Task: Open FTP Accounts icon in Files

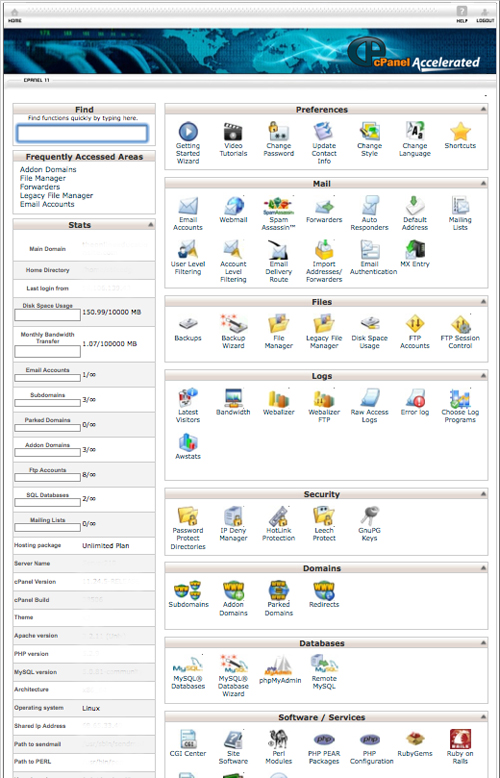Action: 415,324
